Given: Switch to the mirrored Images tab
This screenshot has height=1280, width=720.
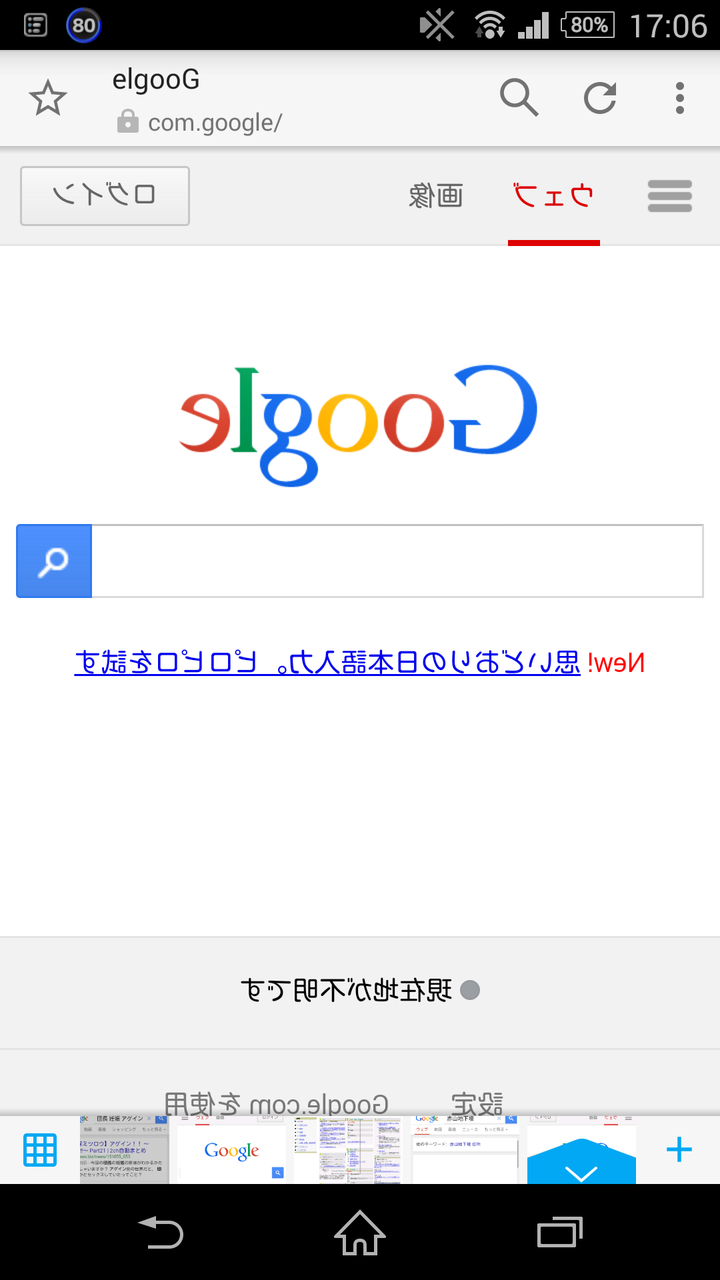Looking at the screenshot, I should click(x=435, y=196).
